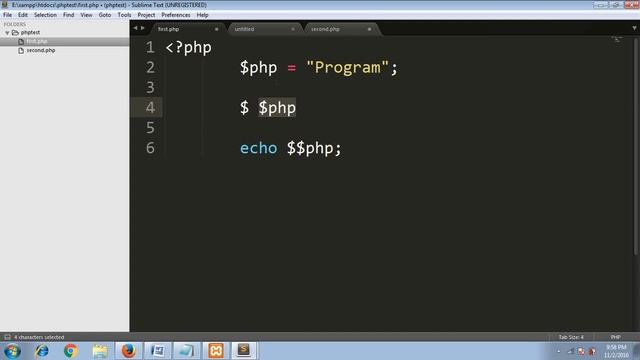The height and width of the screenshot is (360, 640).
Task: Switch to the first.php tab
Action: click(168, 29)
